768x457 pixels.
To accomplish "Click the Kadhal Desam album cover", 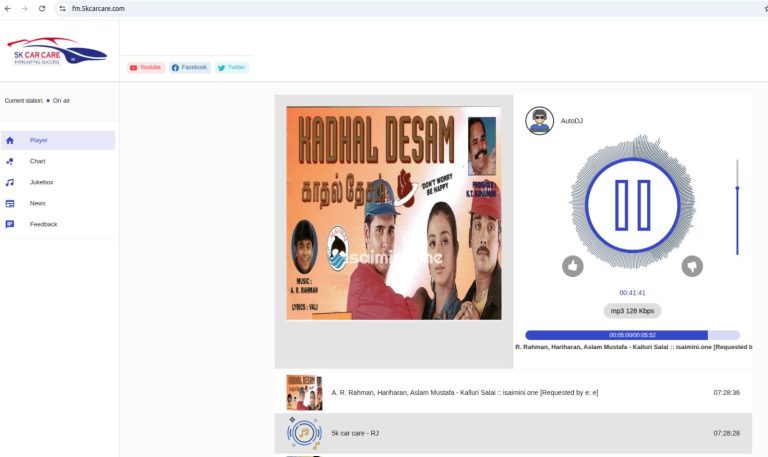I will click(x=394, y=213).
